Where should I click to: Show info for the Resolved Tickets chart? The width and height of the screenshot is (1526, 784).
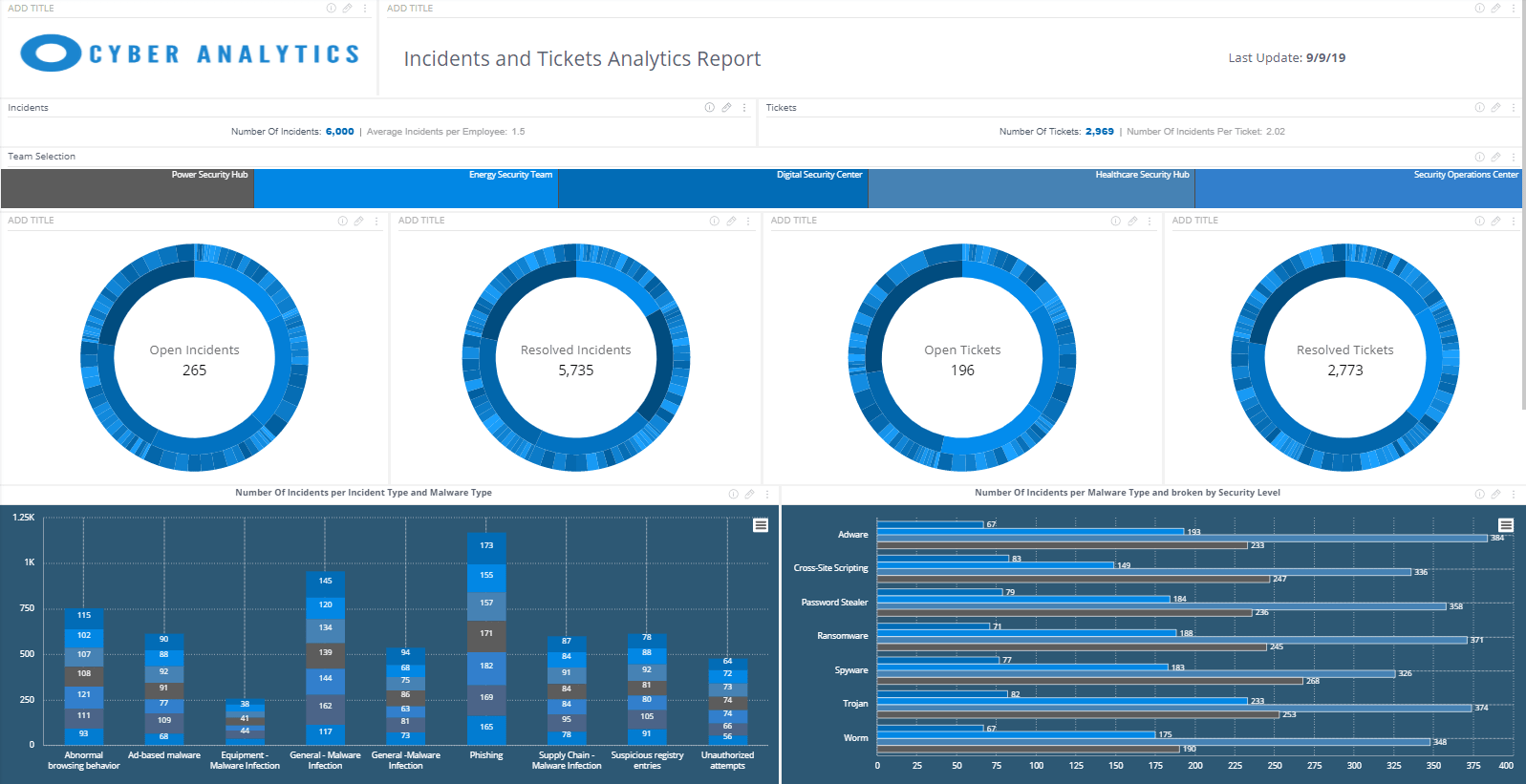[1479, 221]
